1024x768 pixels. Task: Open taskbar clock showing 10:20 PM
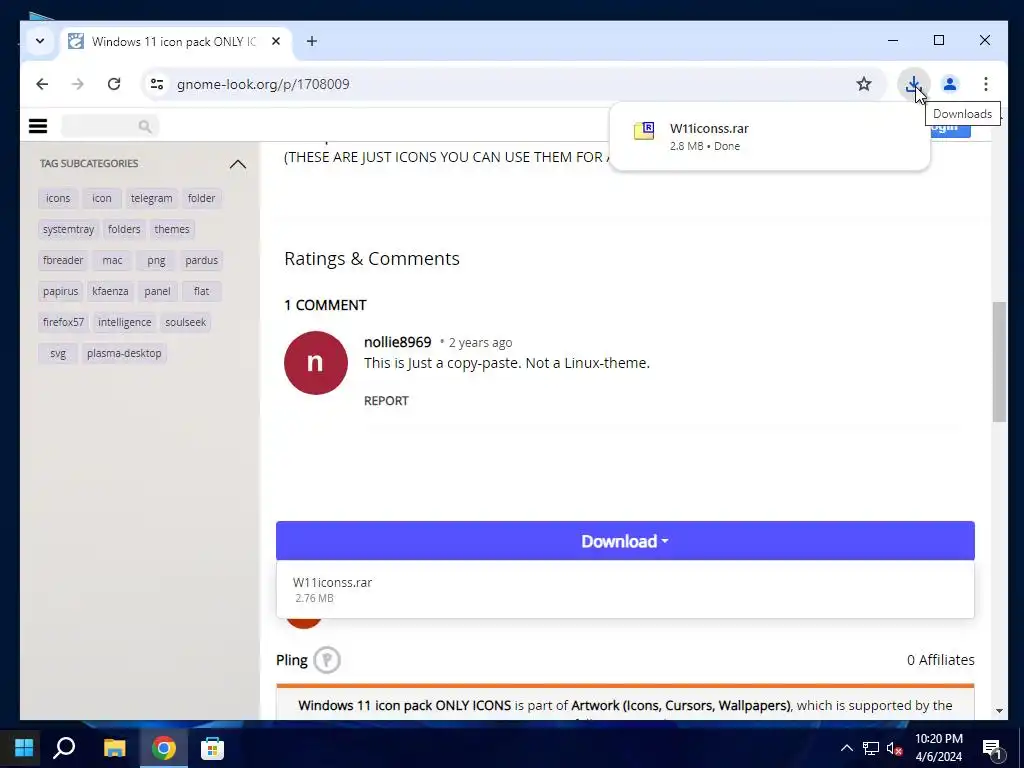pyautogui.click(x=938, y=748)
